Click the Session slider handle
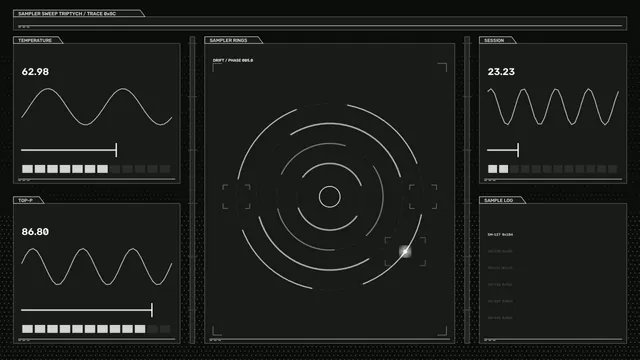The width and height of the screenshot is (640, 360). click(x=518, y=150)
